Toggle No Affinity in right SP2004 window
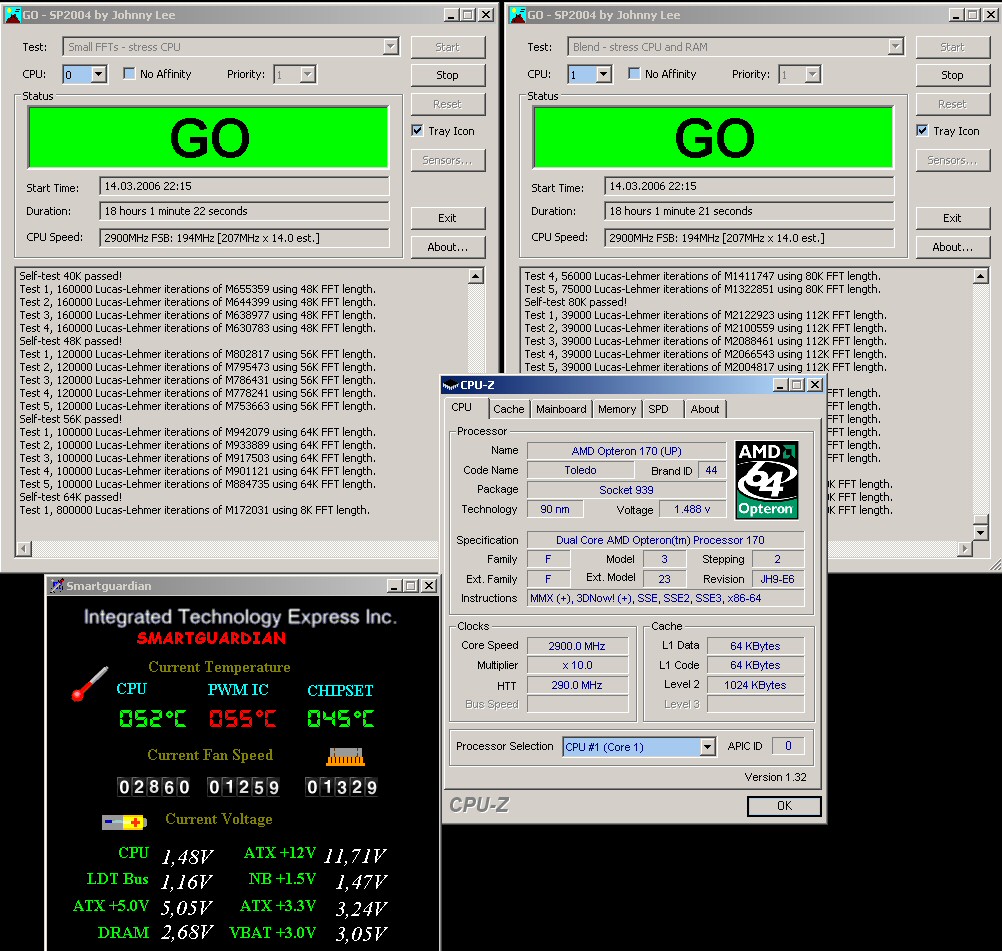Screen dimensions: 1002x951 [634, 73]
